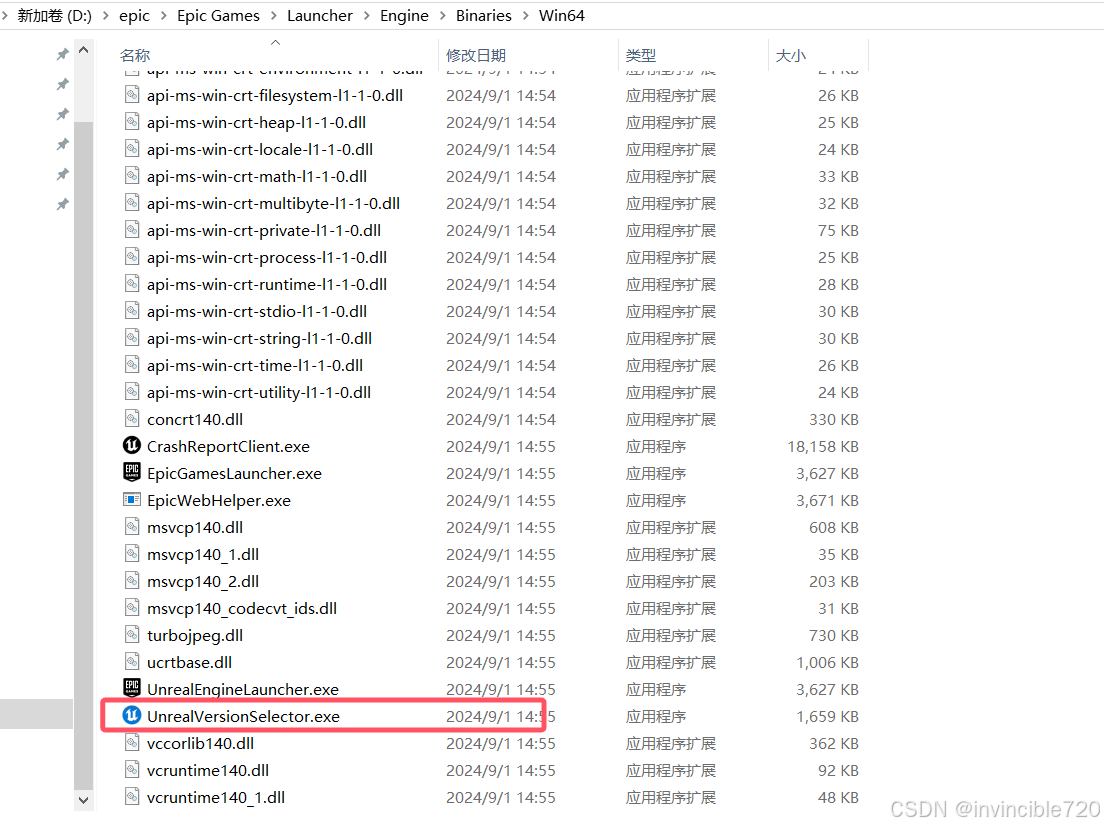
Task: Click the 330 KB size value
Action: coord(834,419)
